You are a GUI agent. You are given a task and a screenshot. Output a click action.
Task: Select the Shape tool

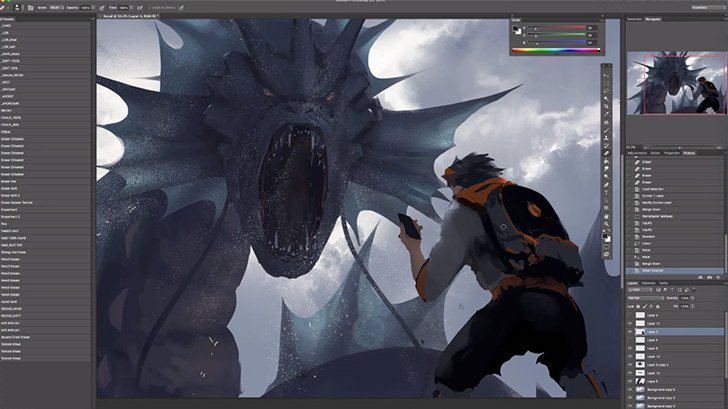pyautogui.click(x=606, y=208)
